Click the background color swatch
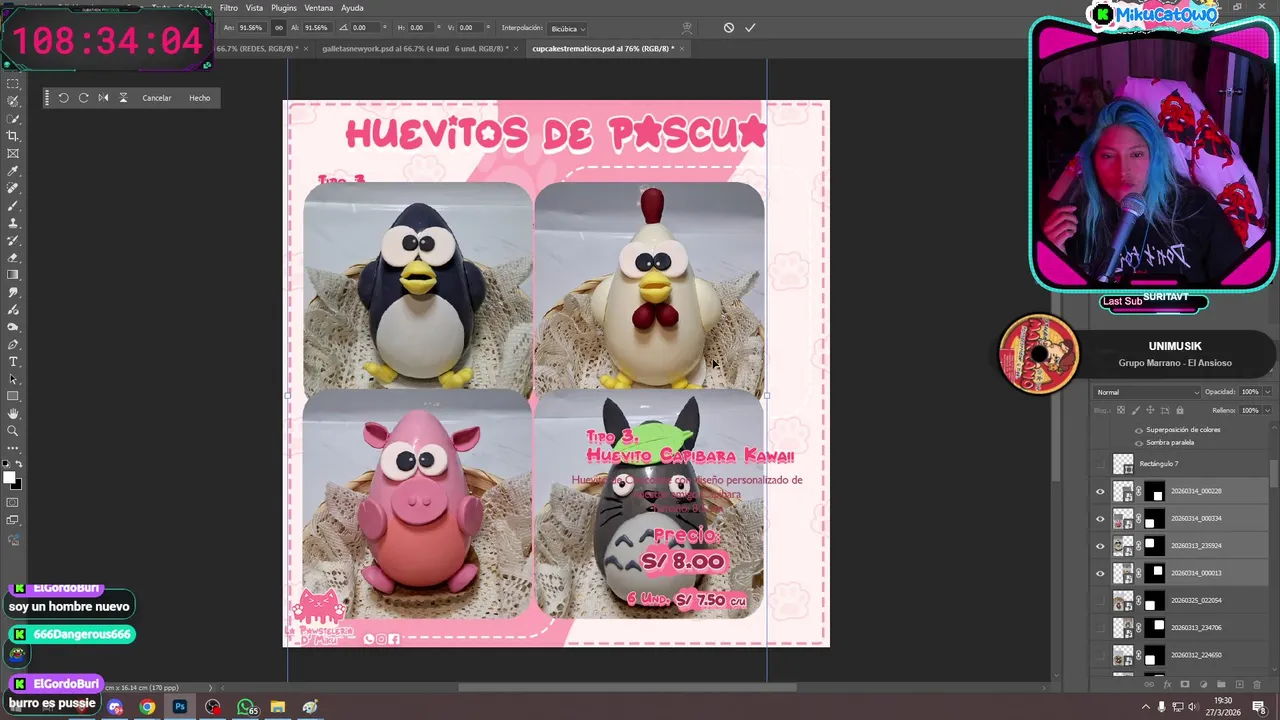1280x720 pixels. pos(18,485)
